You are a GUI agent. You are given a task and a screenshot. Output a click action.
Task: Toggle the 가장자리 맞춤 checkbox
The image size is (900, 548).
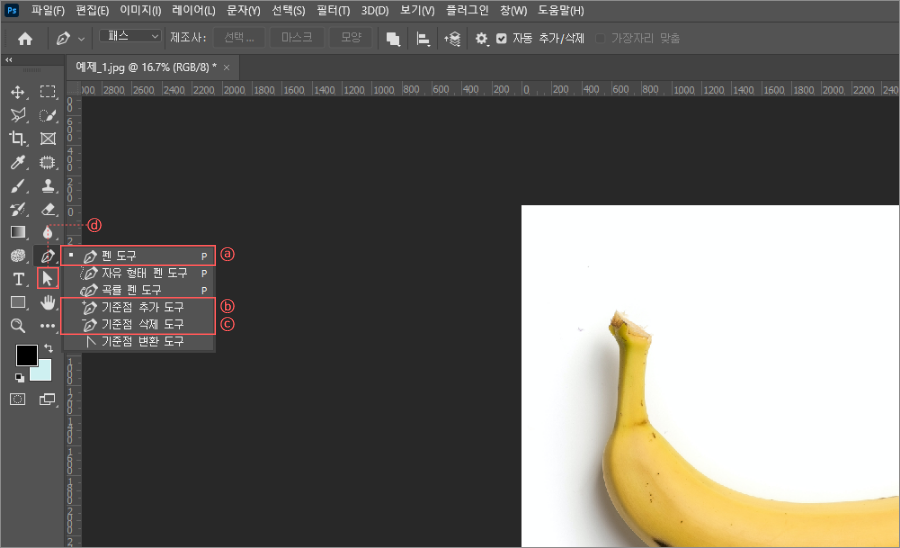pyautogui.click(x=601, y=38)
